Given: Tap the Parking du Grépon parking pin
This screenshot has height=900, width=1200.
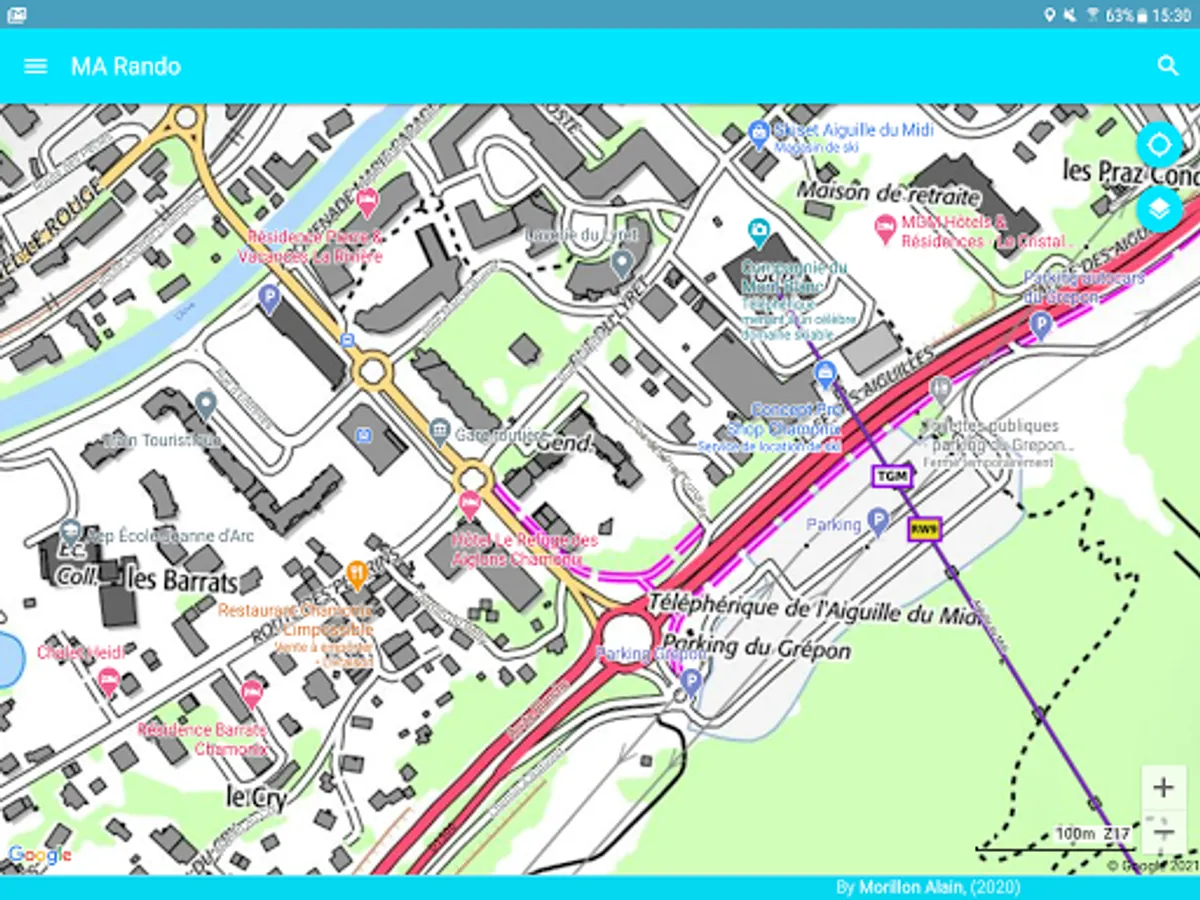Looking at the screenshot, I should pos(691,682).
